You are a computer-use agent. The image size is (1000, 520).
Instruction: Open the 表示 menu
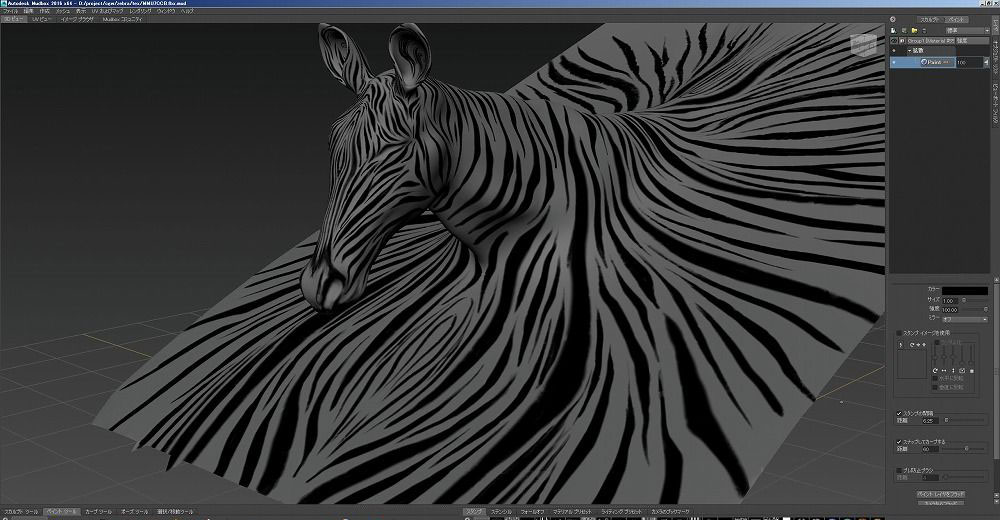click(x=81, y=11)
